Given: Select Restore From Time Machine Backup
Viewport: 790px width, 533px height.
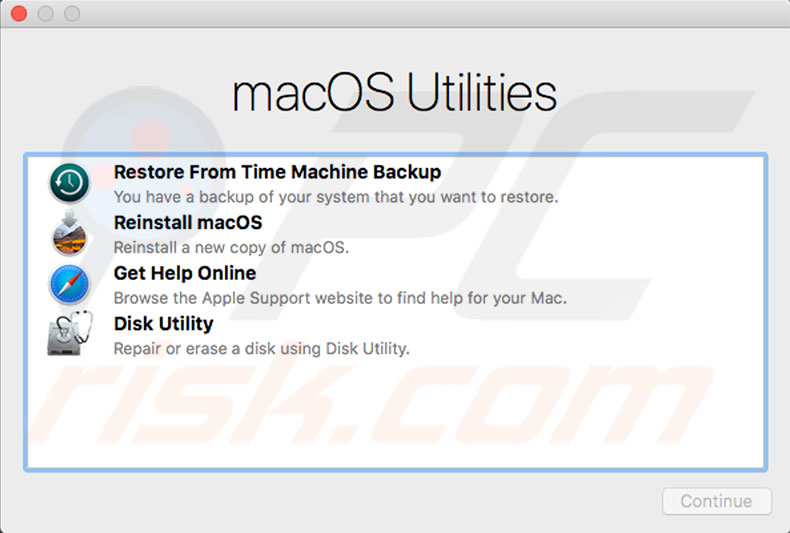Looking at the screenshot, I should click(277, 172).
